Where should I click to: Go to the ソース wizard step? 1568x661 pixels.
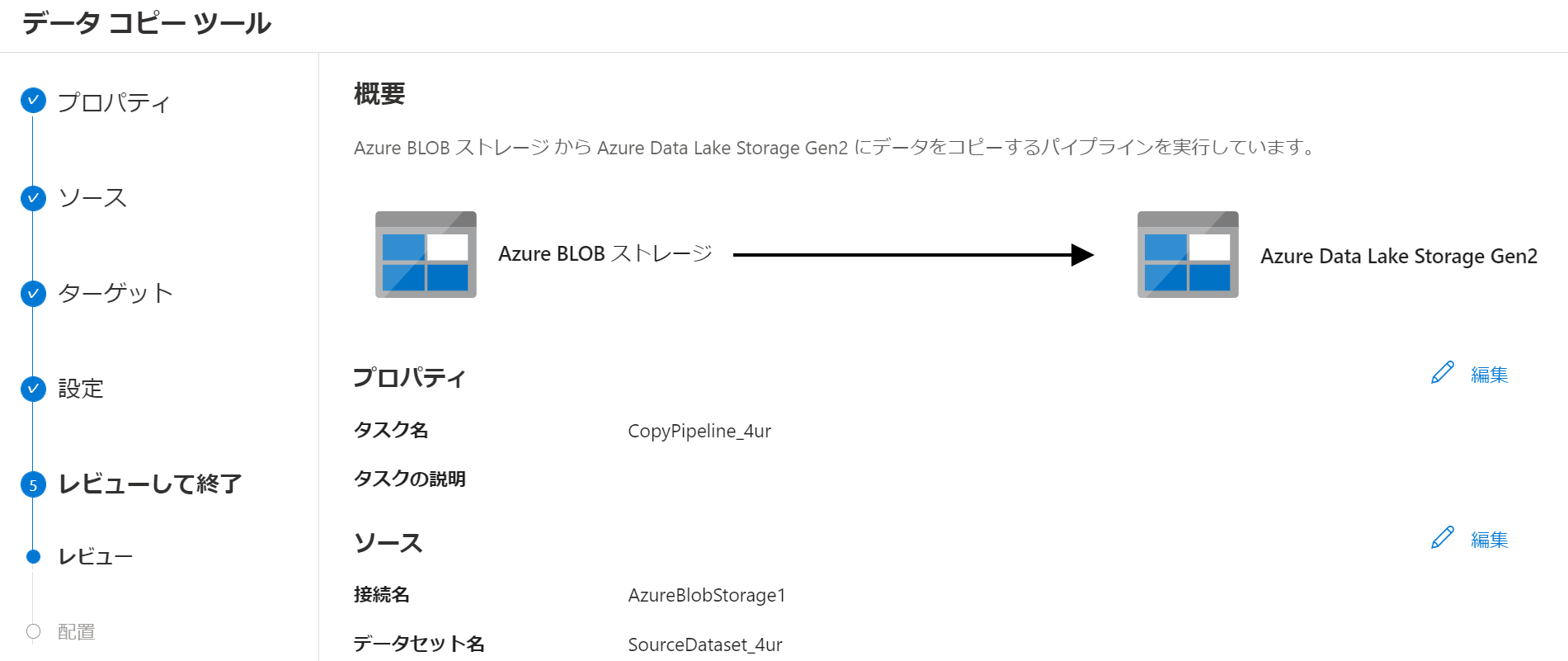(92, 198)
